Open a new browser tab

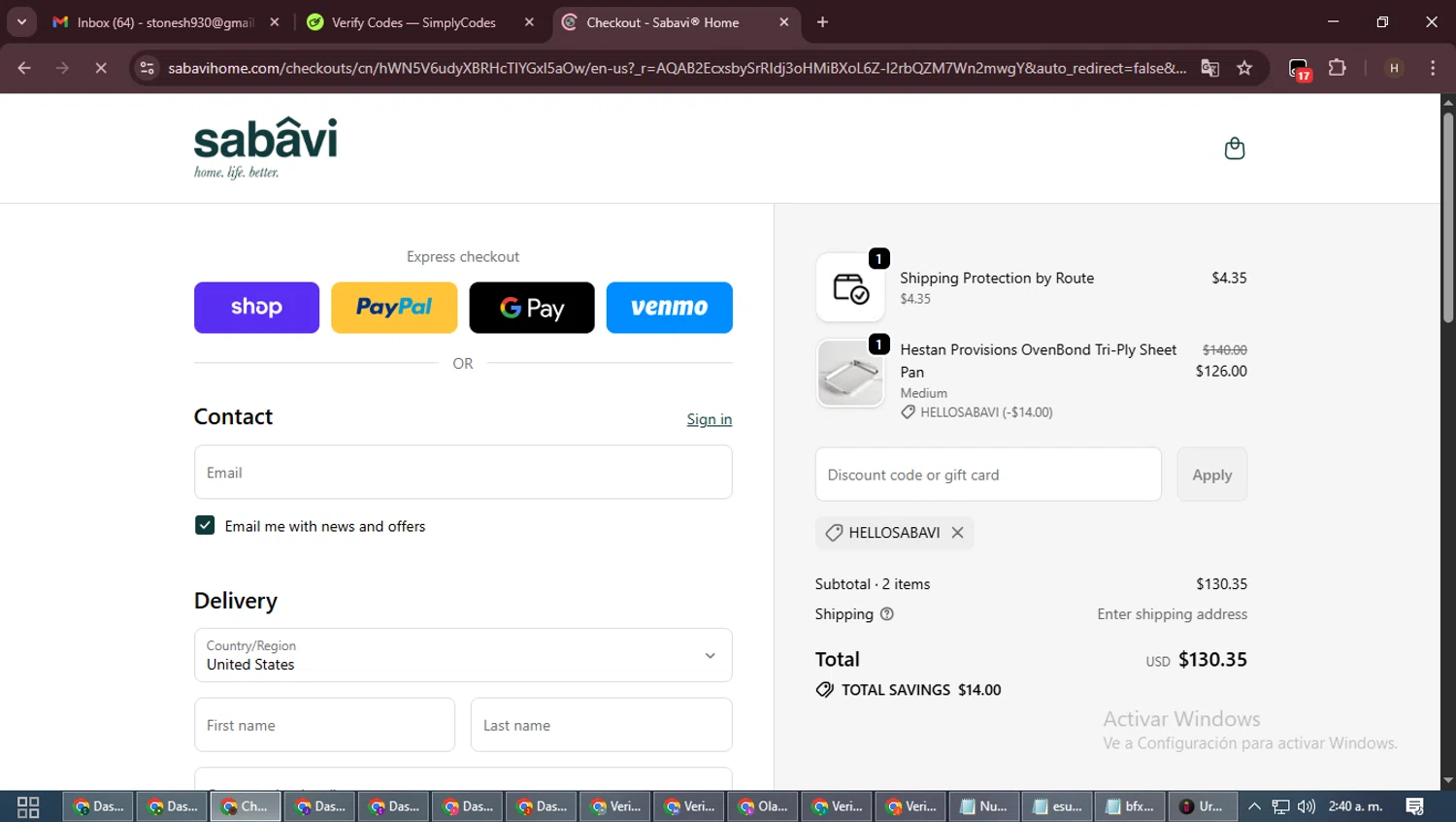click(822, 22)
